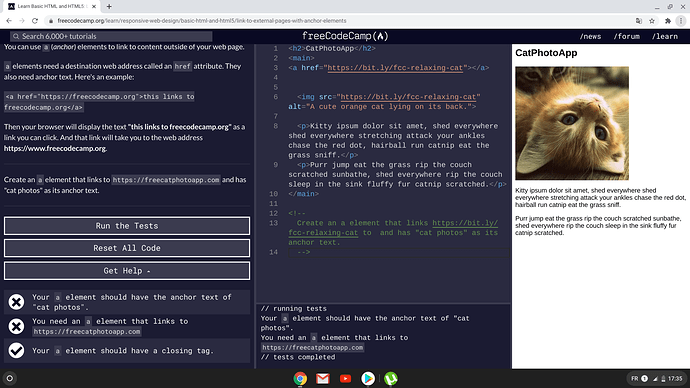Click '// running tests' in console output
Viewport: 690px width, 388px height.
[294, 309]
